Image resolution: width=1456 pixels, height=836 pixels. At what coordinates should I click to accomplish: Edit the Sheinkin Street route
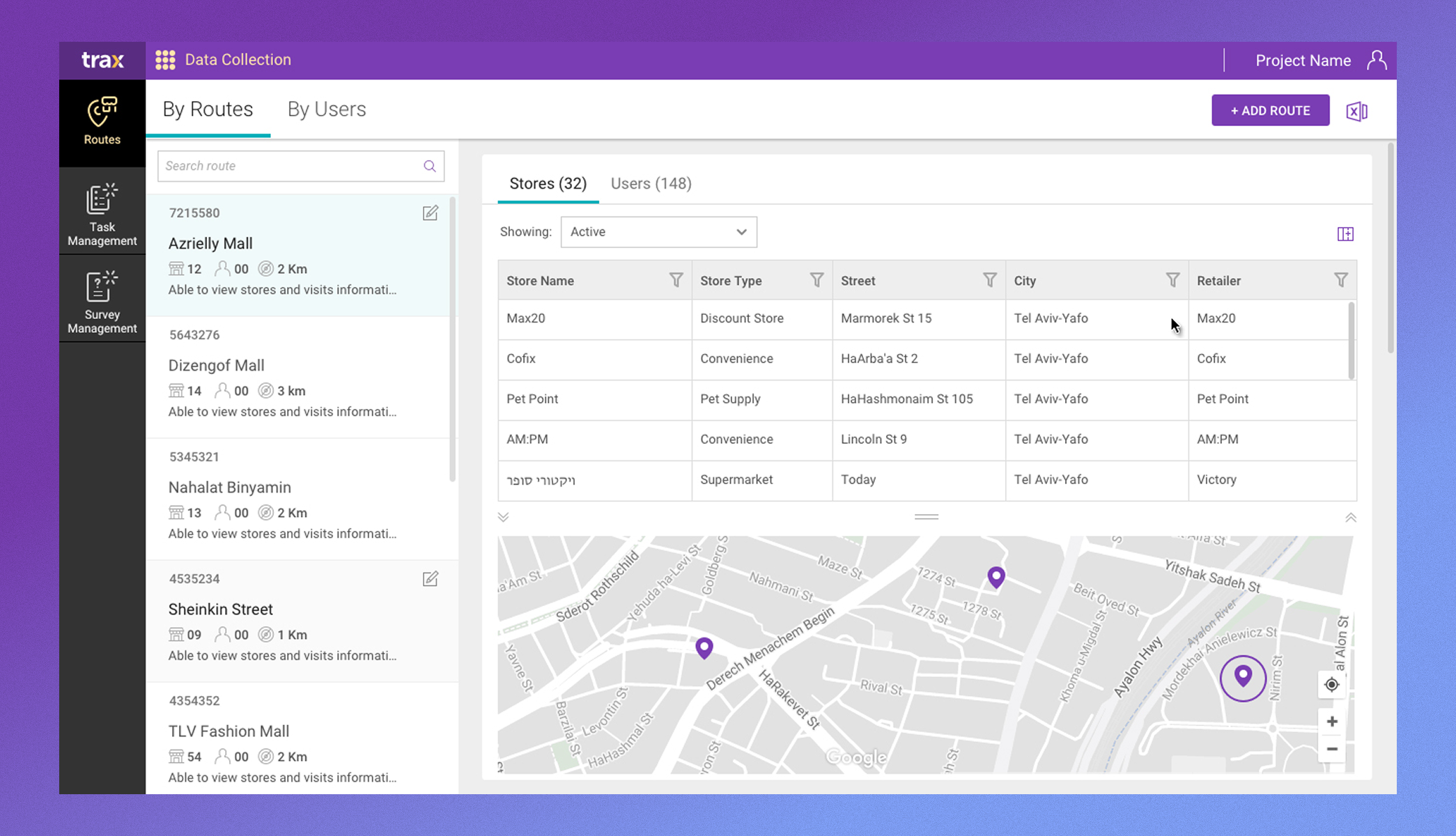pos(431,579)
